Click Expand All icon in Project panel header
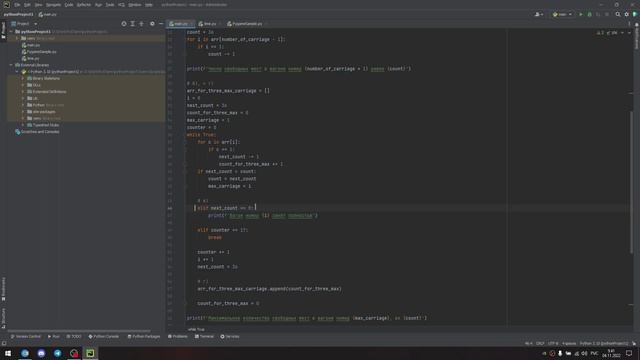 point(133,24)
